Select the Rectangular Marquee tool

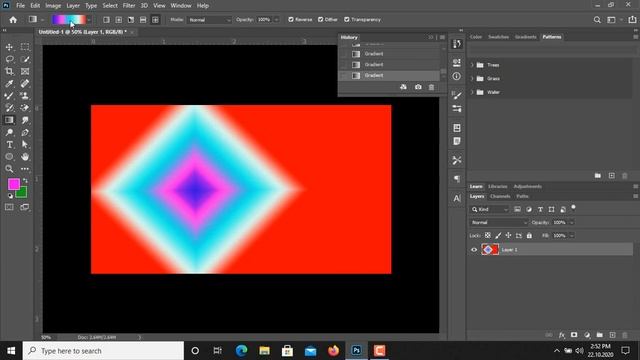pos(25,47)
